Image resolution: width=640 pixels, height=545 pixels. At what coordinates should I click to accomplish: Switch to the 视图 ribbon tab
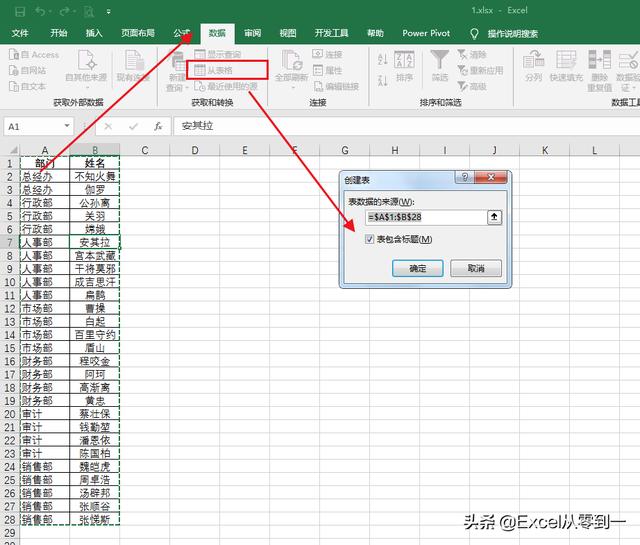[x=288, y=33]
